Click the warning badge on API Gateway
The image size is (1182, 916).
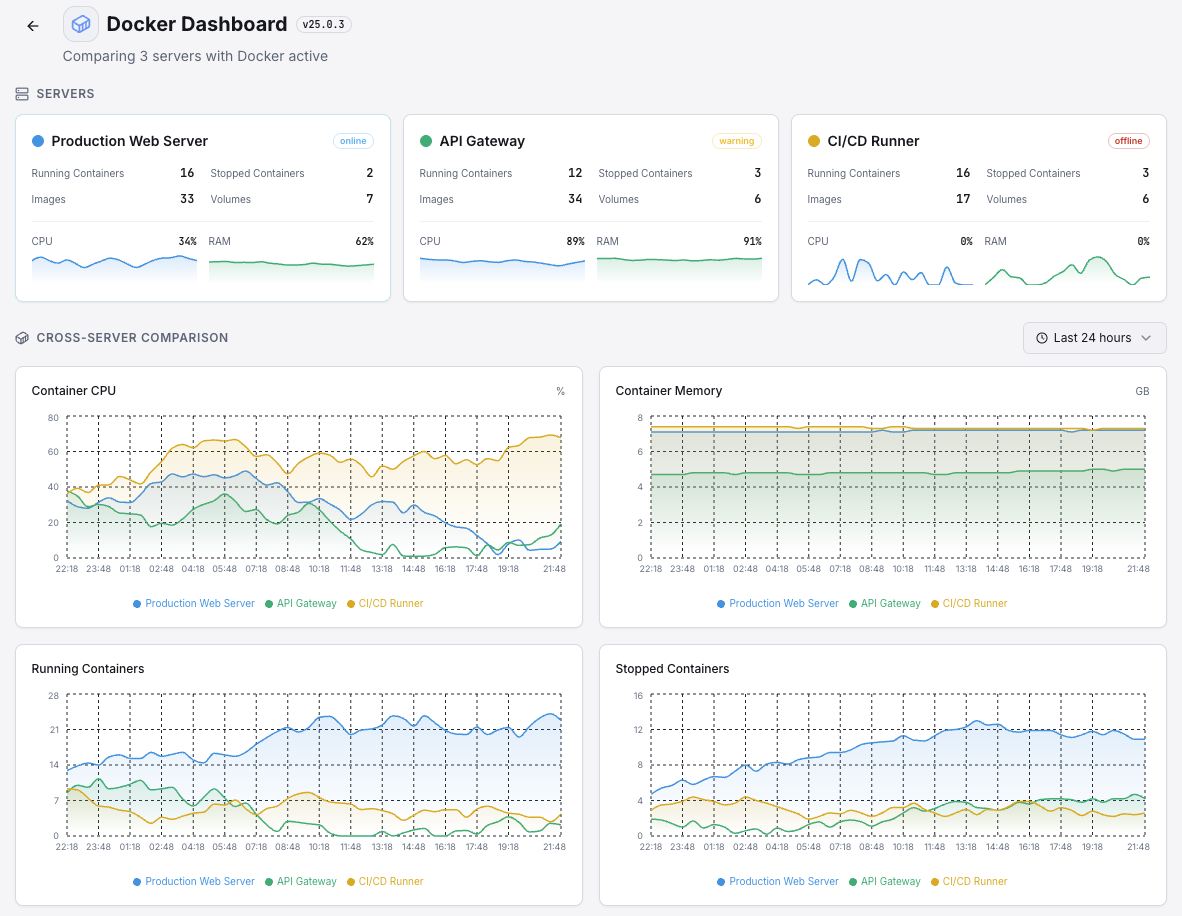tap(737, 141)
